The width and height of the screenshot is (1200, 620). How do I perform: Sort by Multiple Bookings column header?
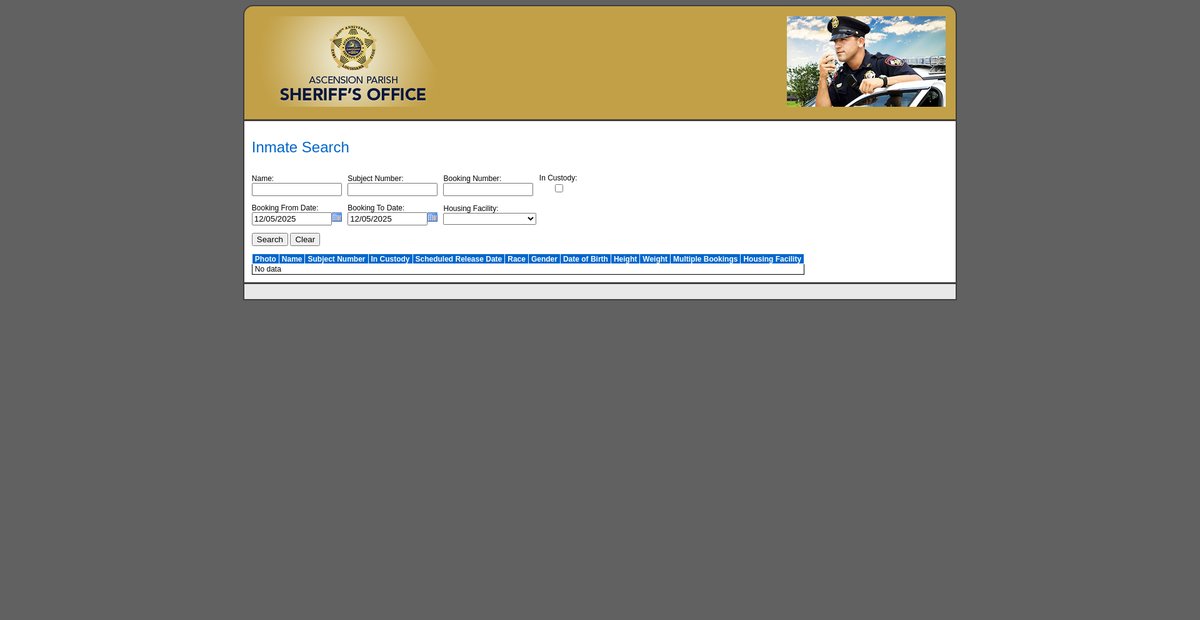click(706, 259)
